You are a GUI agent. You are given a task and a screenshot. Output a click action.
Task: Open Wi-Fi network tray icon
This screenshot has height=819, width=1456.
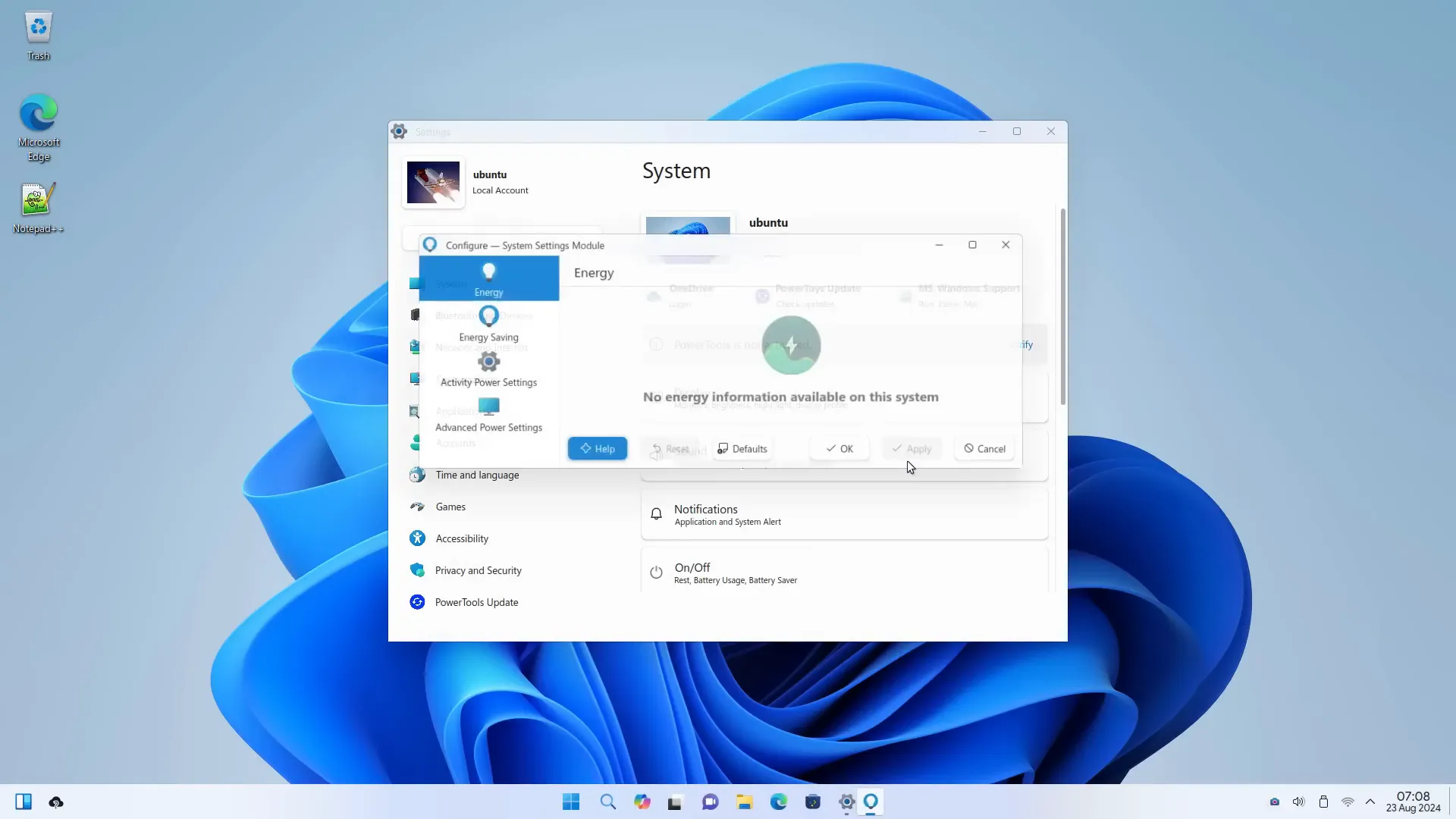1348,802
